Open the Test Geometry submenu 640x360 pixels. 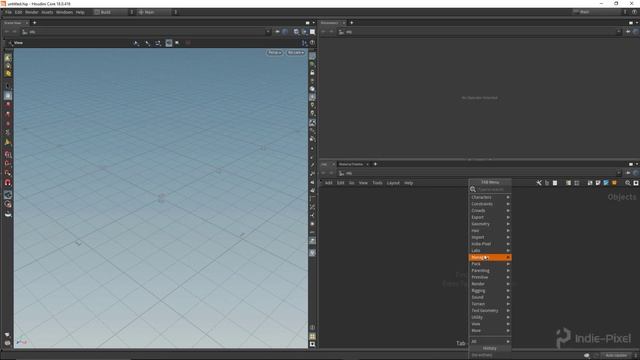click(x=490, y=311)
